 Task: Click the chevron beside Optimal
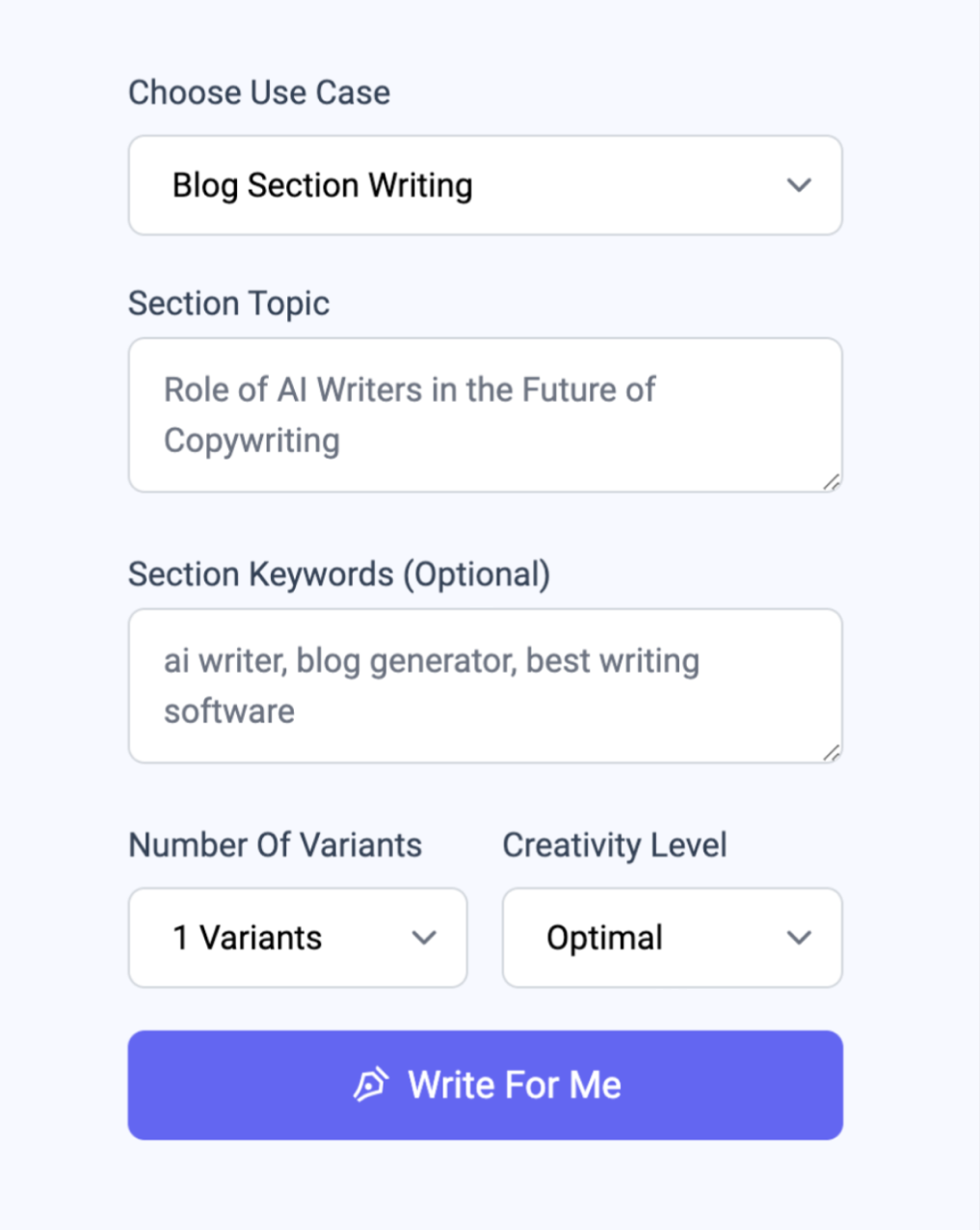(x=799, y=937)
